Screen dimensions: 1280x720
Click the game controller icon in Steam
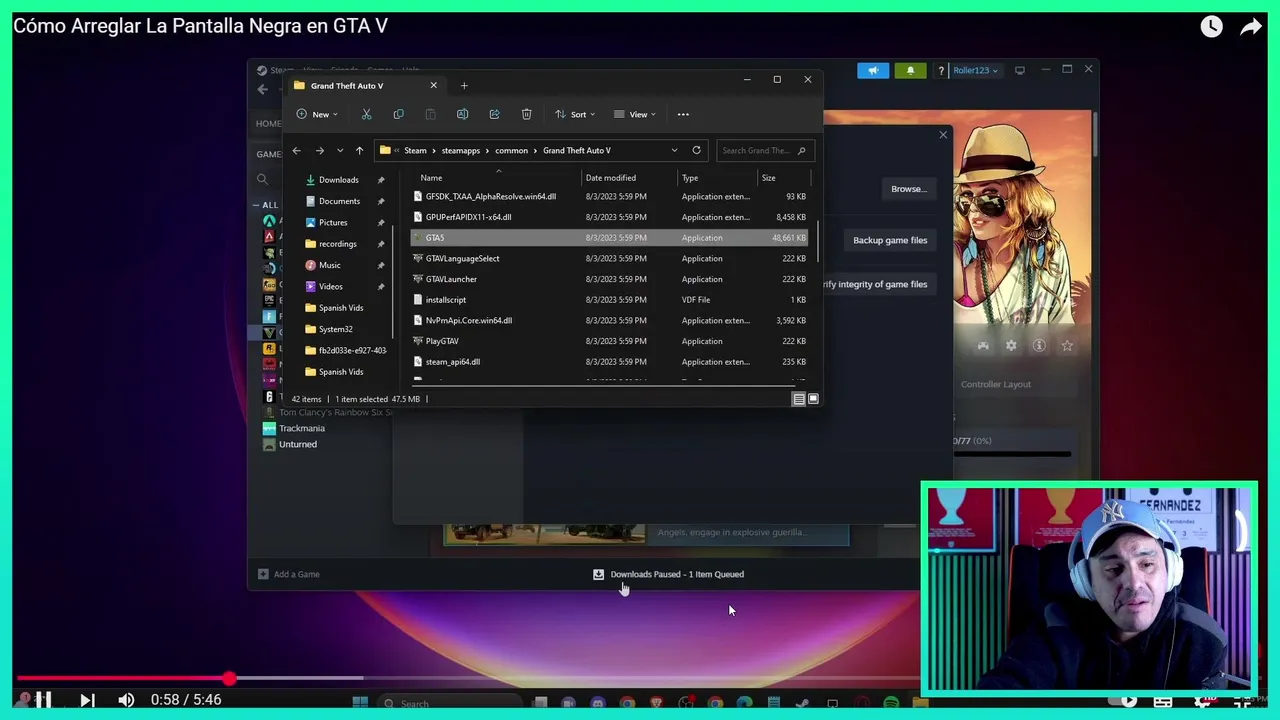click(983, 345)
